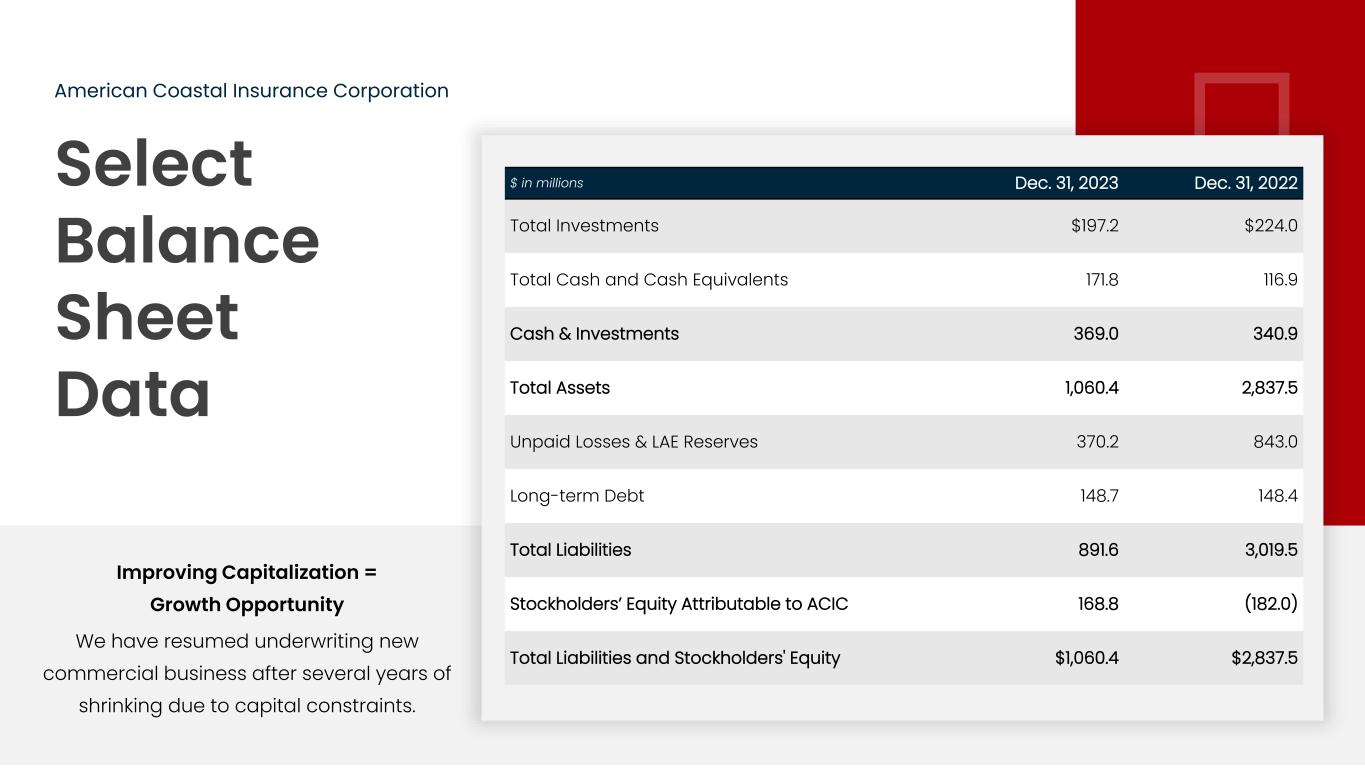Select the Total Investments row label
The width and height of the screenshot is (1365, 768).
[x=584, y=226]
